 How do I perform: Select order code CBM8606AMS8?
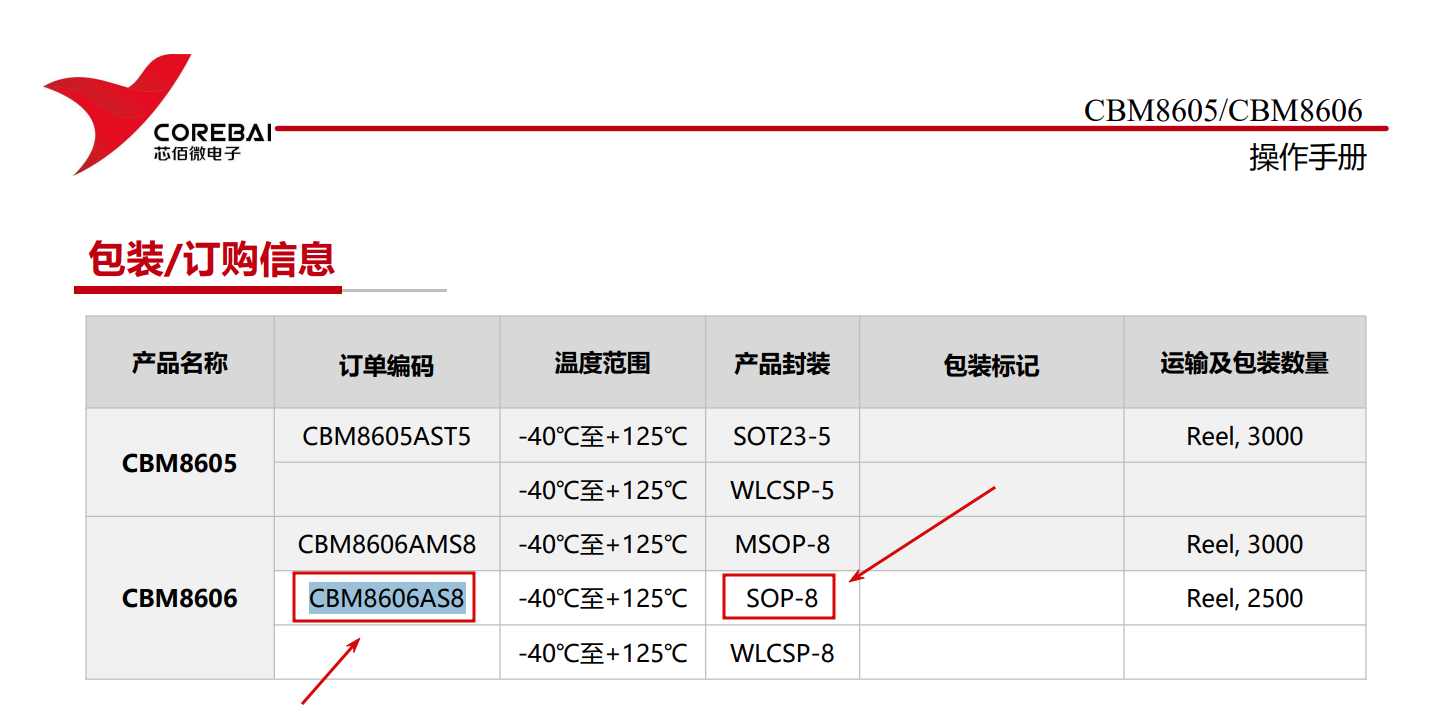[387, 544]
